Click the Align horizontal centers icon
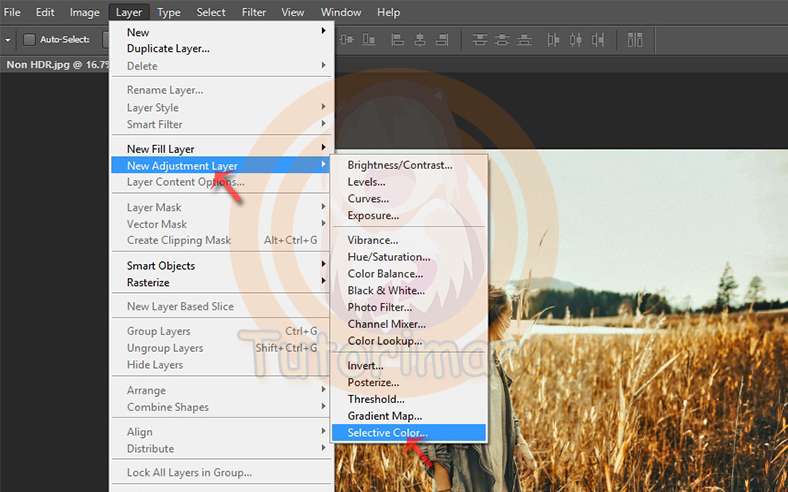 (420, 39)
